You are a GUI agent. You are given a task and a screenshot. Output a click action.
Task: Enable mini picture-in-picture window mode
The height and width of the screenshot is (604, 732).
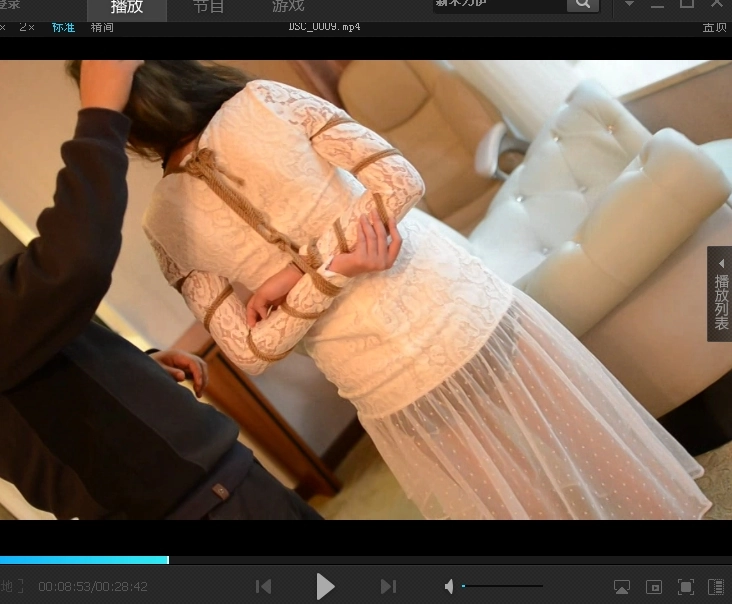(x=654, y=587)
